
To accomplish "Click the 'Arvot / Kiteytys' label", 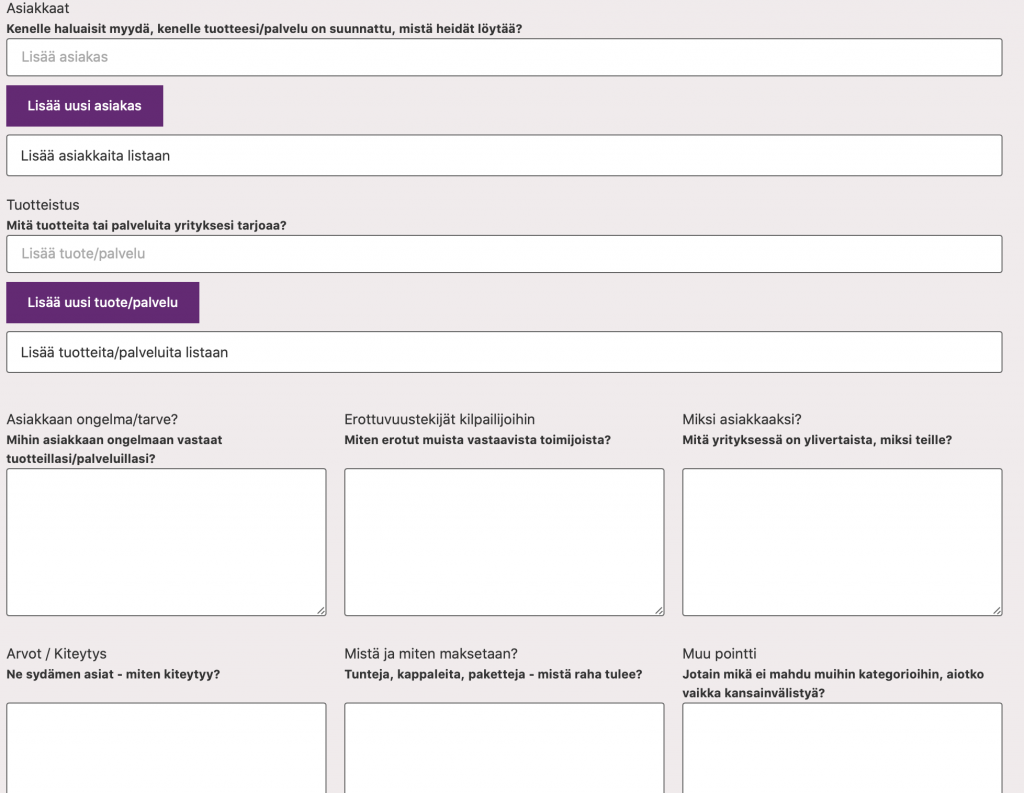I will pyautogui.click(x=56, y=654).
